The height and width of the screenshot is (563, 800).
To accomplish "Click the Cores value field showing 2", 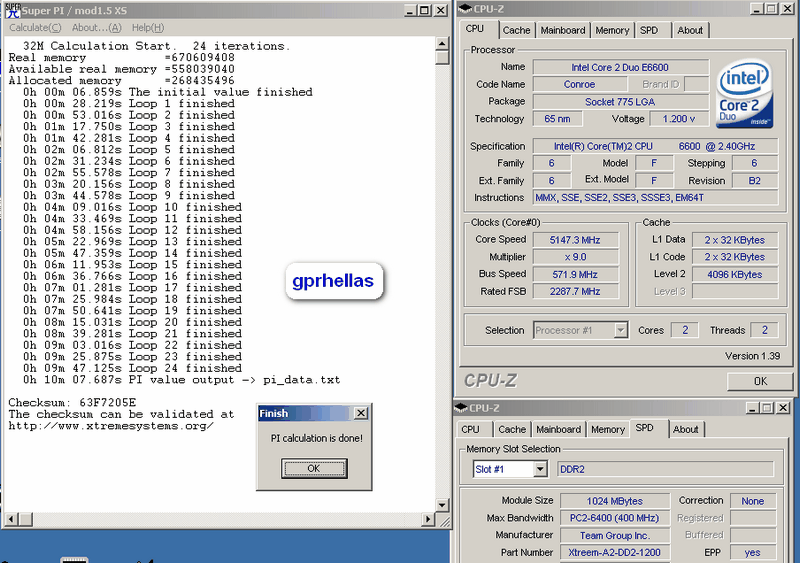I will (685, 330).
